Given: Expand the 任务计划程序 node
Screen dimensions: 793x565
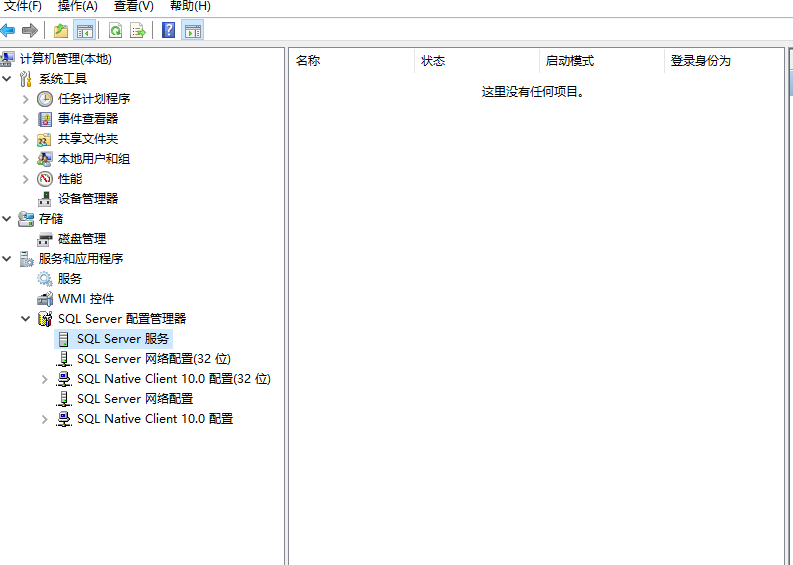Looking at the screenshot, I should coord(26,99).
